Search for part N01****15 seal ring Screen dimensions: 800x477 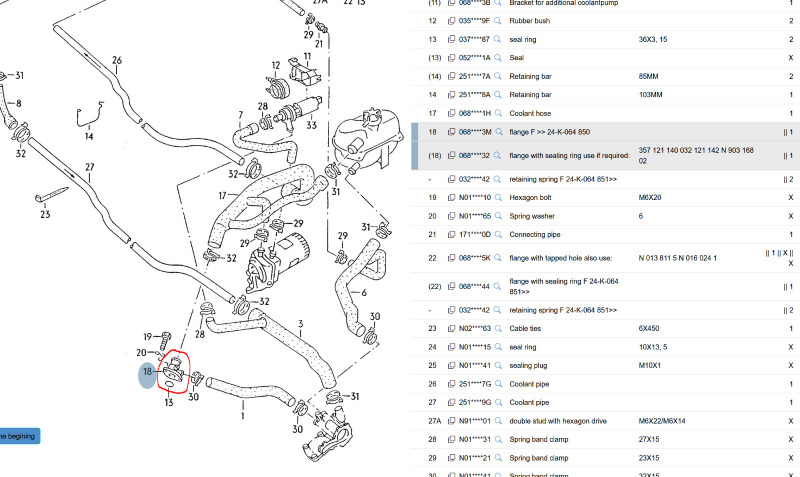click(x=497, y=347)
